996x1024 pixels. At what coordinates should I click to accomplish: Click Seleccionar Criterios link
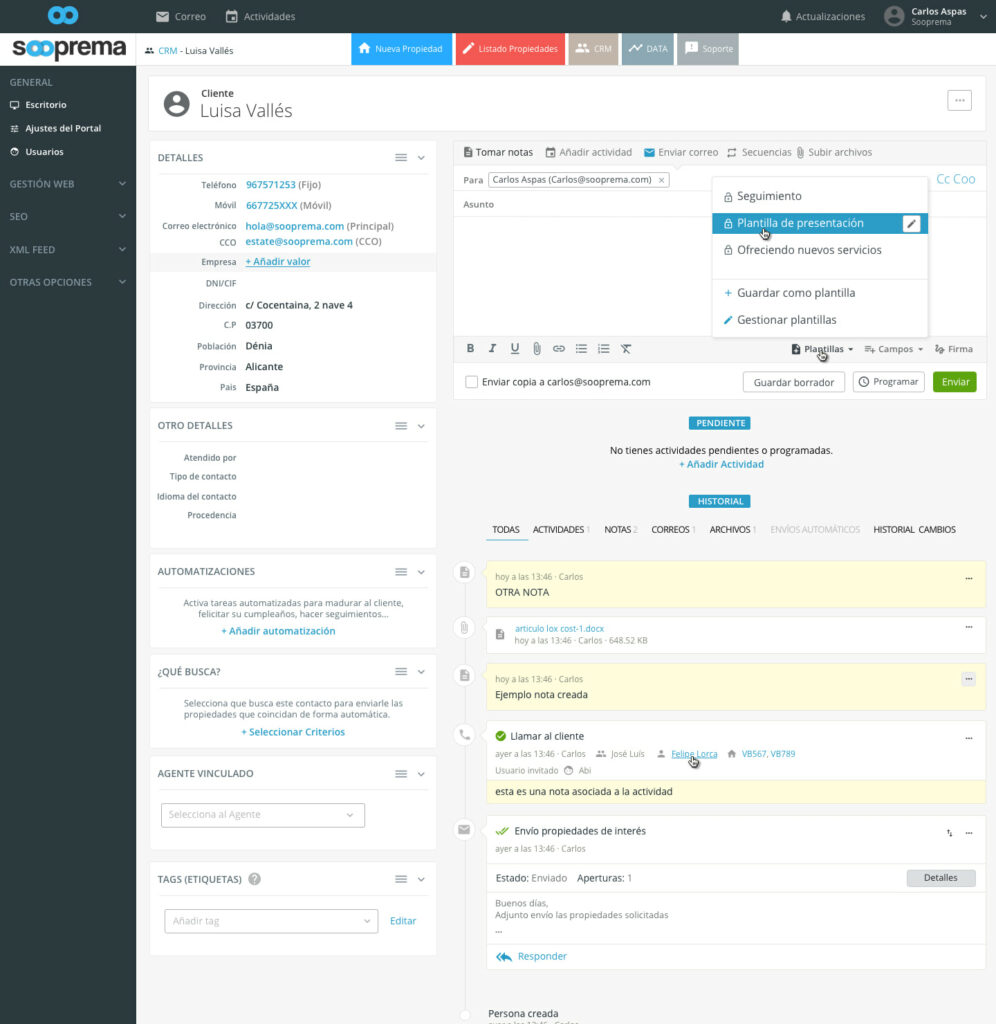click(293, 732)
